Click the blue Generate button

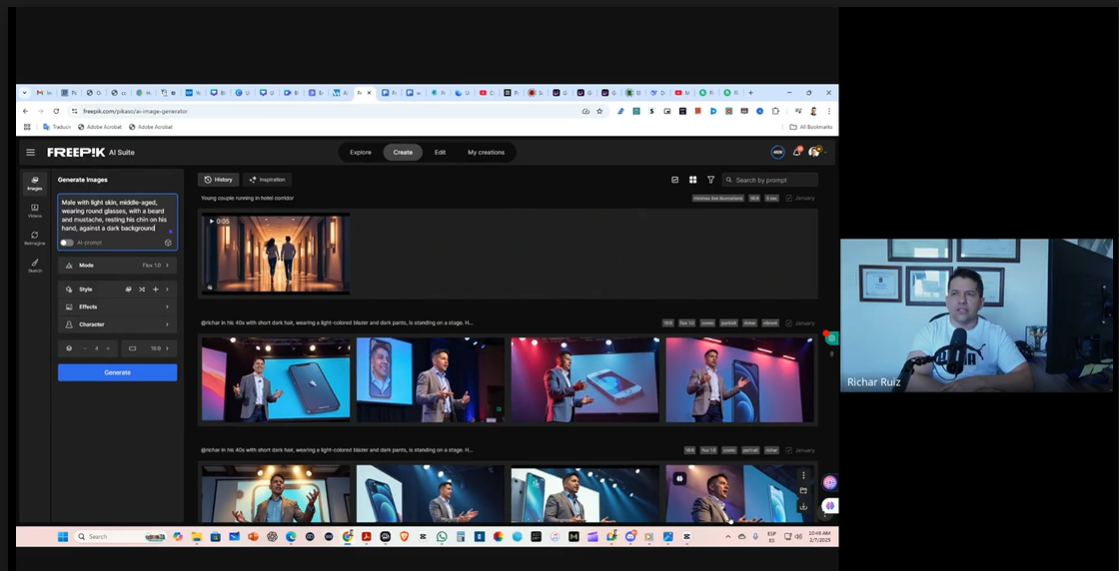(x=117, y=372)
